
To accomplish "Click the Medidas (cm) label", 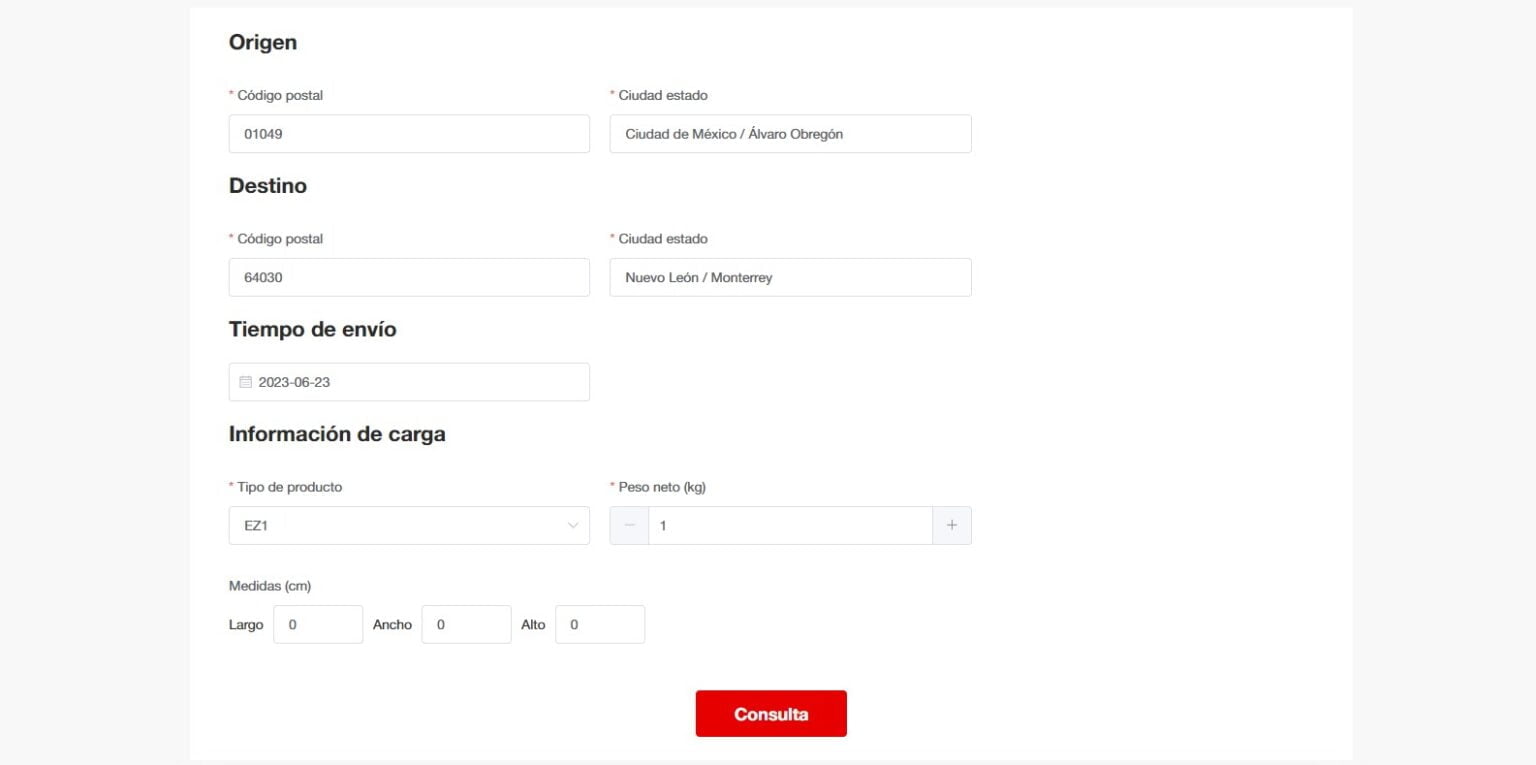I will click(270, 586).
